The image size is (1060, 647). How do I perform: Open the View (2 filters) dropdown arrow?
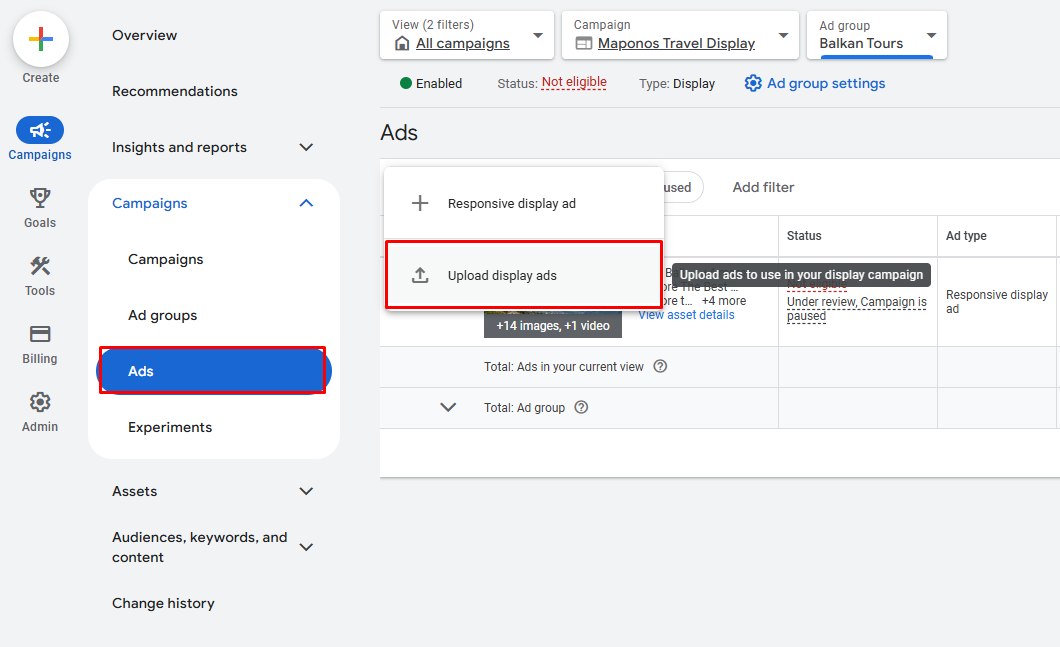point(538,35)
